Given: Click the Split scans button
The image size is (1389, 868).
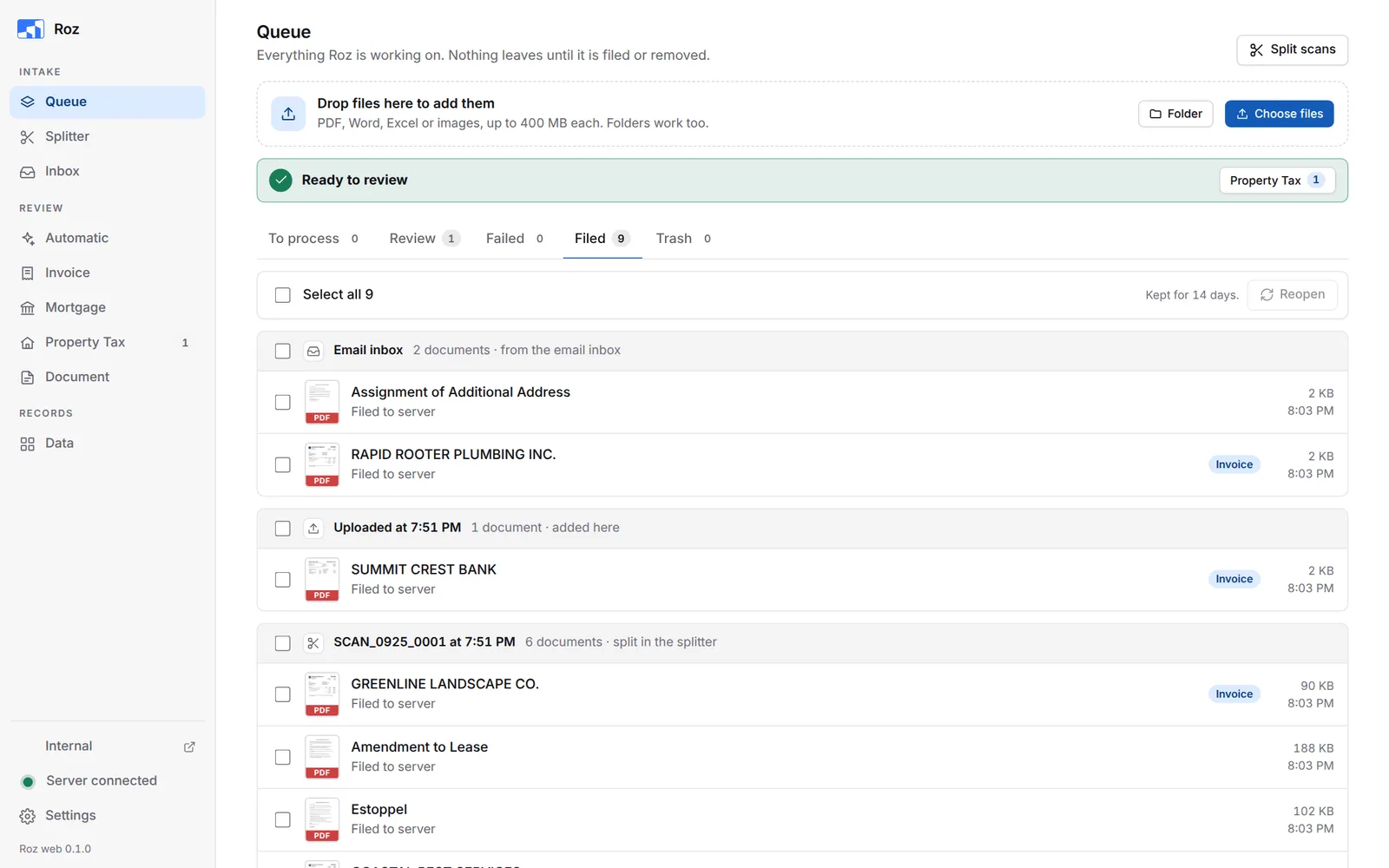Looking at the screenshot, I should (x=1292, y=49).
